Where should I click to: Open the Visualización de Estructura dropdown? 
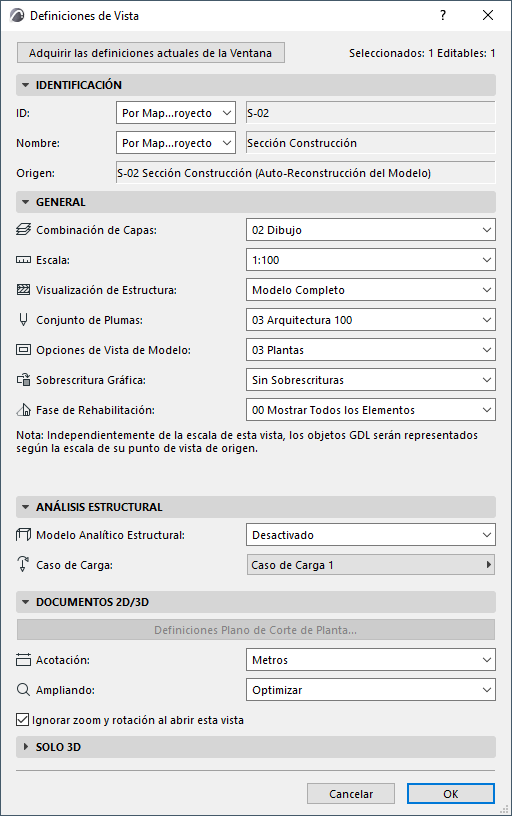coord(370,290)
